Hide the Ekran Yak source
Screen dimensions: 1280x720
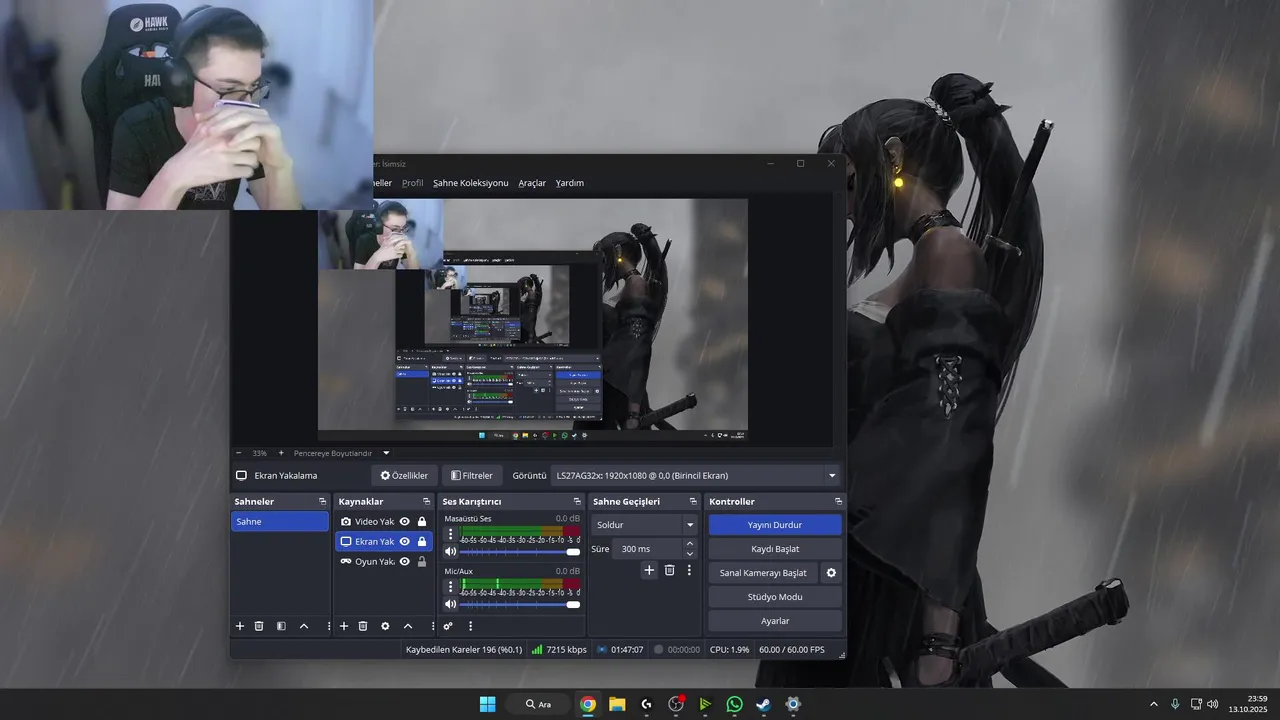(405, 542)
